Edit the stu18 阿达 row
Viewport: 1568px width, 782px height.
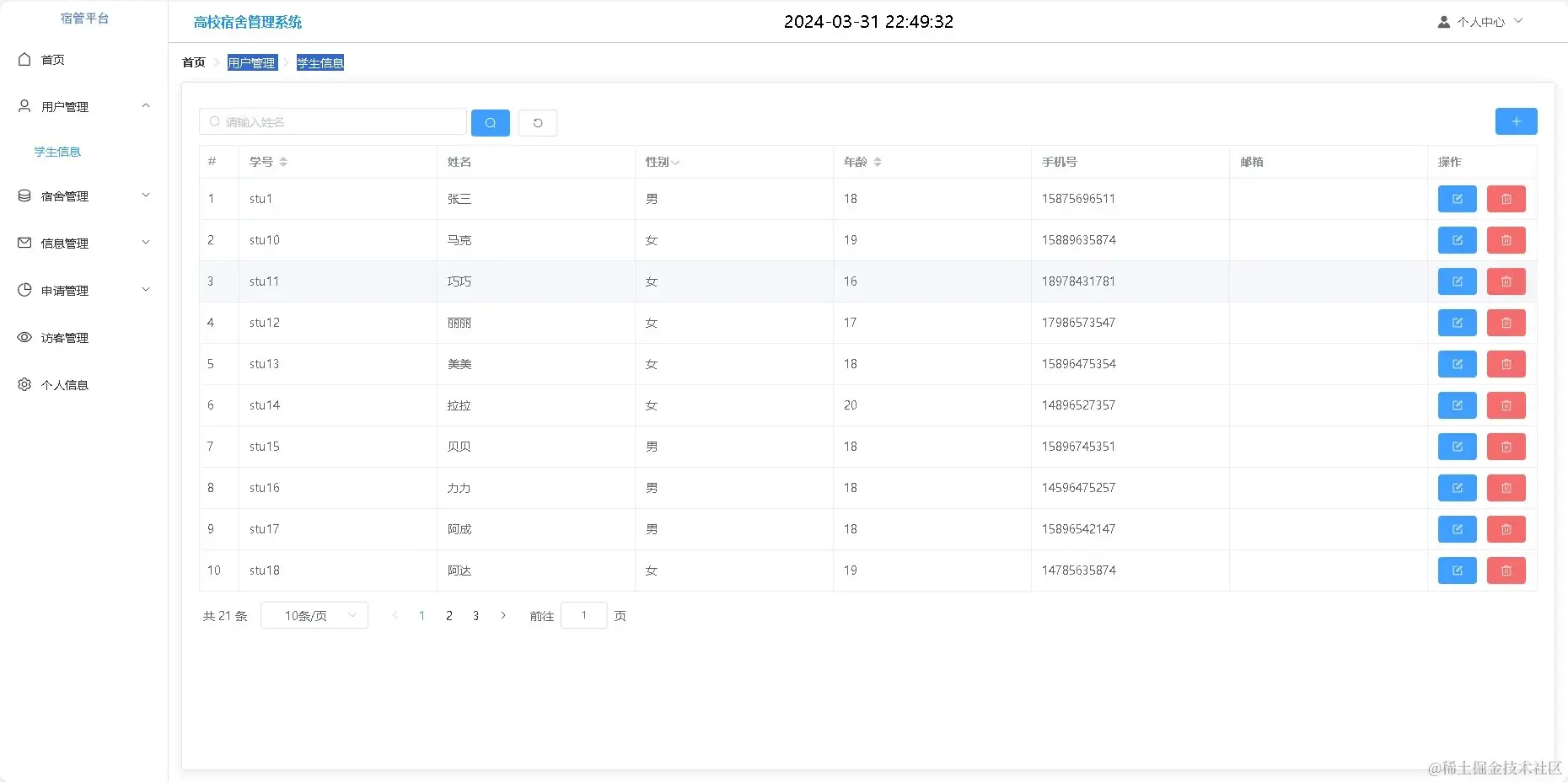pyautogui.click(x=1458, y=570)
